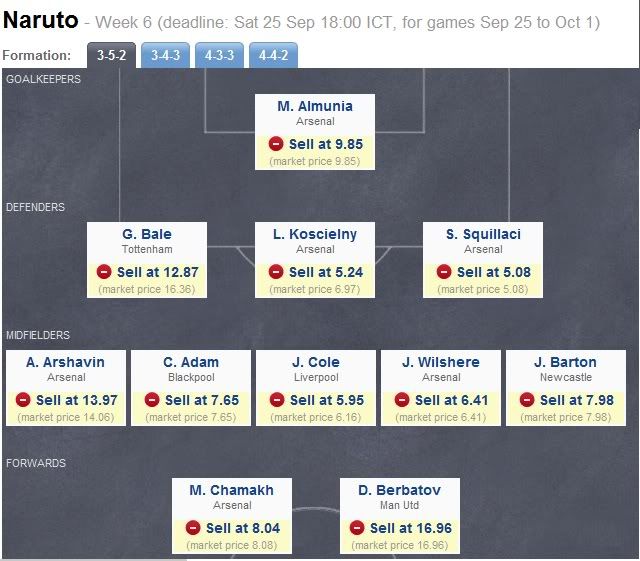Click red minus icon beside M. Almunia

tap(276, 144)
